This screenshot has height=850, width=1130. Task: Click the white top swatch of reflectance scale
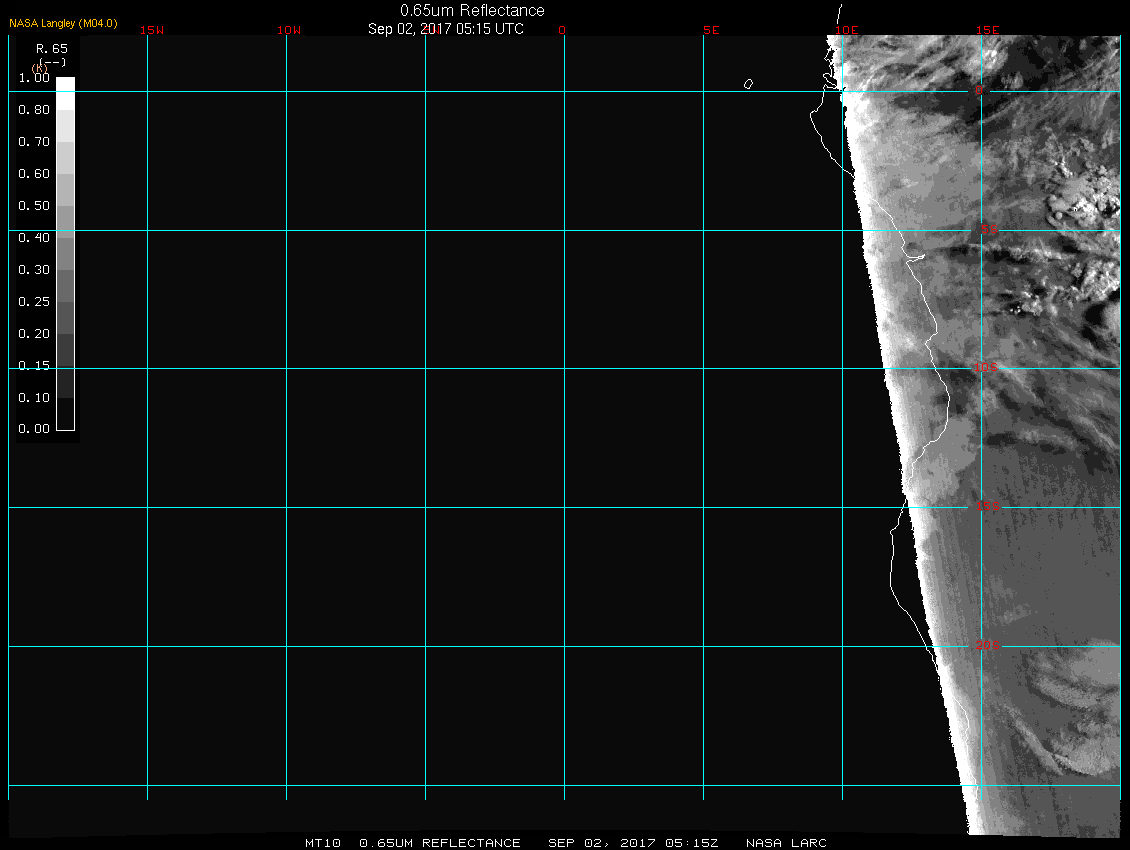click(65, 85)
